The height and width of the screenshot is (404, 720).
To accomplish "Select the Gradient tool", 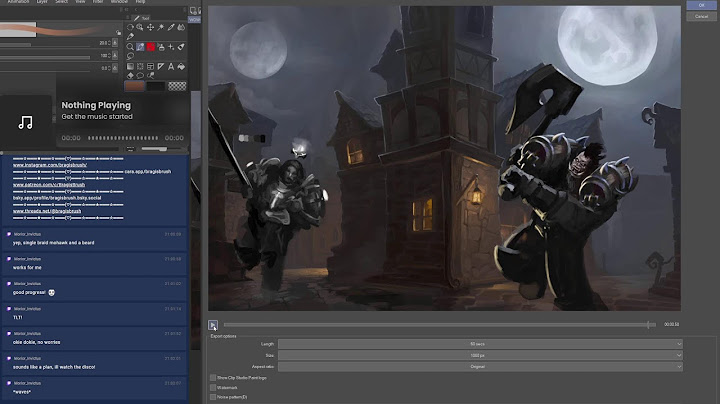I will click(130, 67).
